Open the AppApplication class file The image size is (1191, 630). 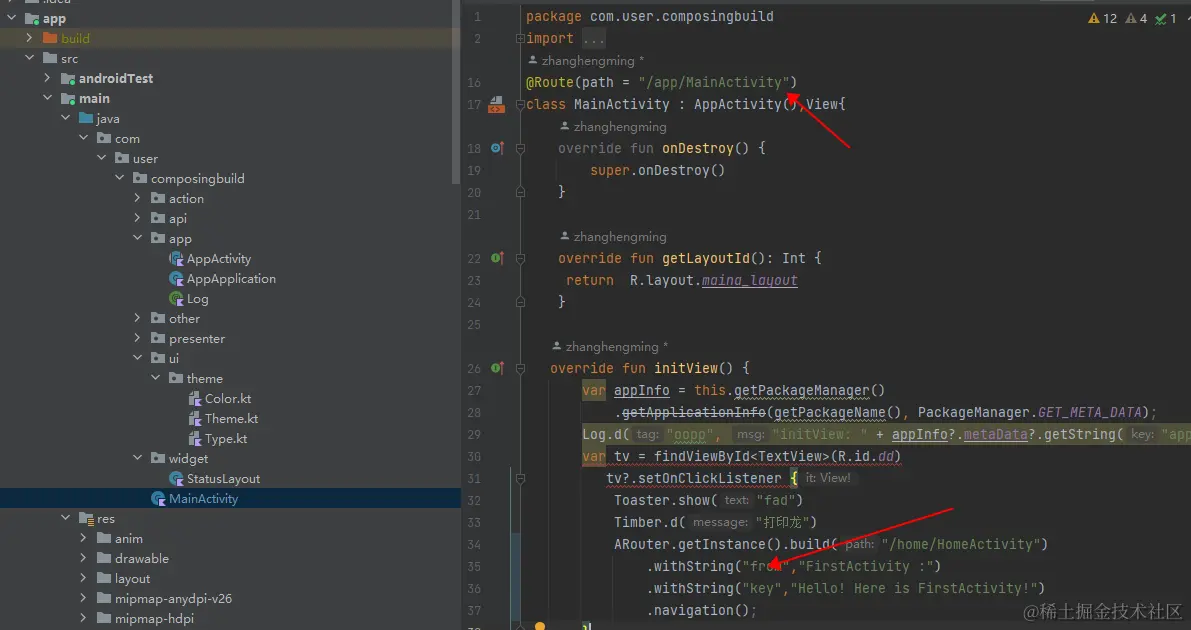pos(231,279)
